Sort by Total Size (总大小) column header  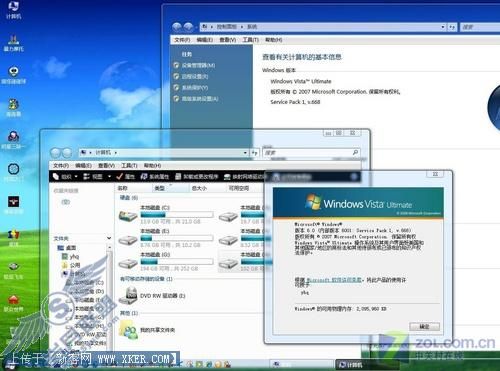click(x=207, y=188)
